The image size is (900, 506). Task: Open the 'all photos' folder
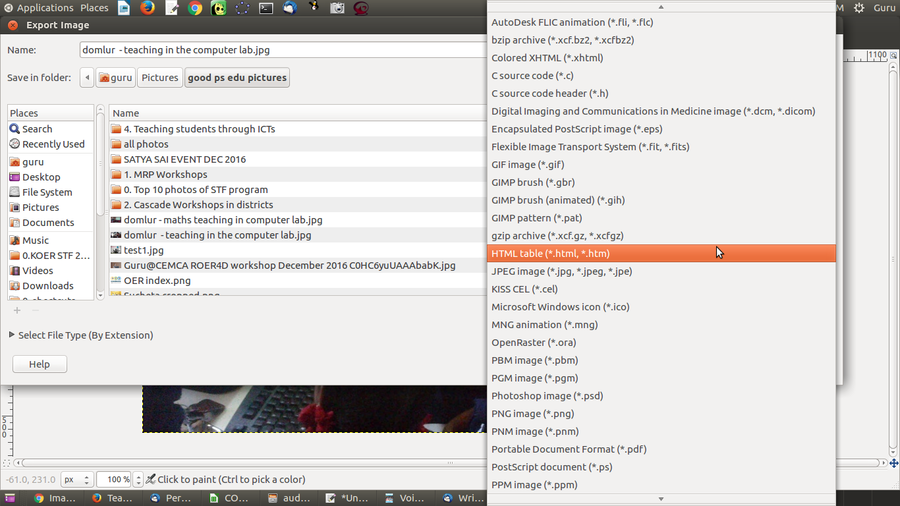pos(146,144)
